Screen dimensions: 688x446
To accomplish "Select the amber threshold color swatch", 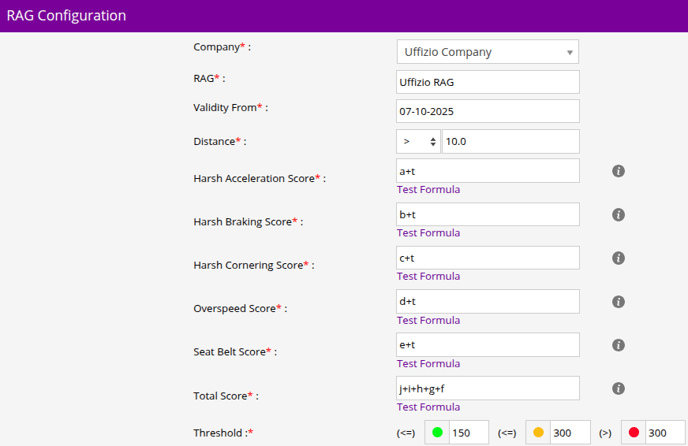I will click(538, 432).
